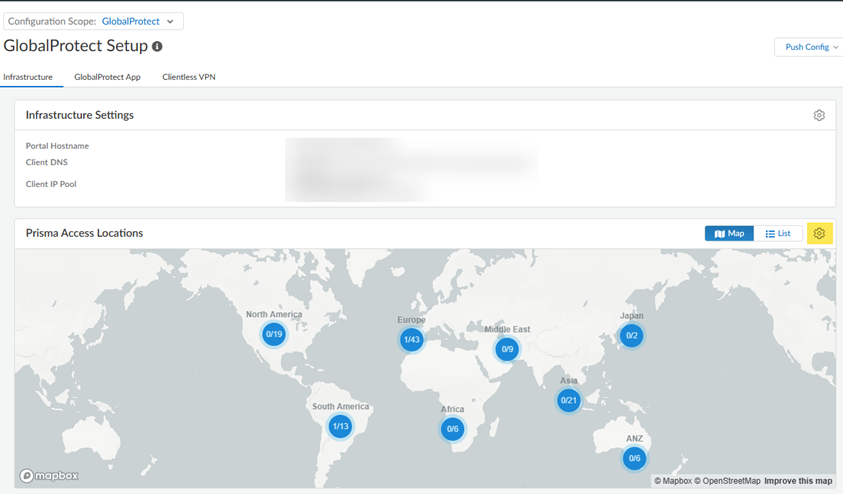Switch locations to Map view
Screen dimensions: 843x495
point(729,233)
